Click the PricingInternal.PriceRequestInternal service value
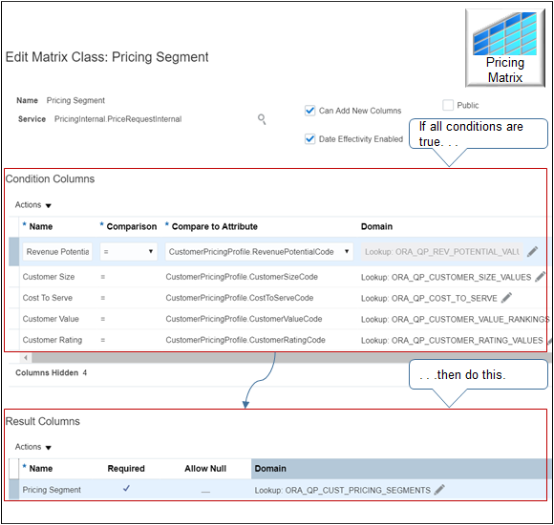Screen dimensions: 554x525 [x=118, y=119]
